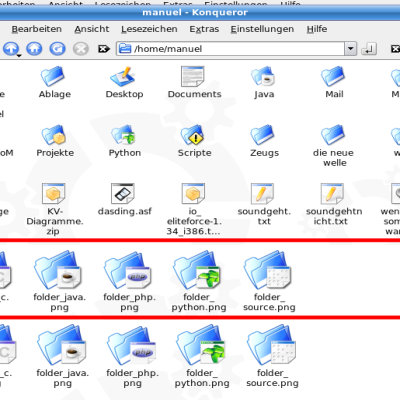Stop loading button in toolbar

point(81,49)
